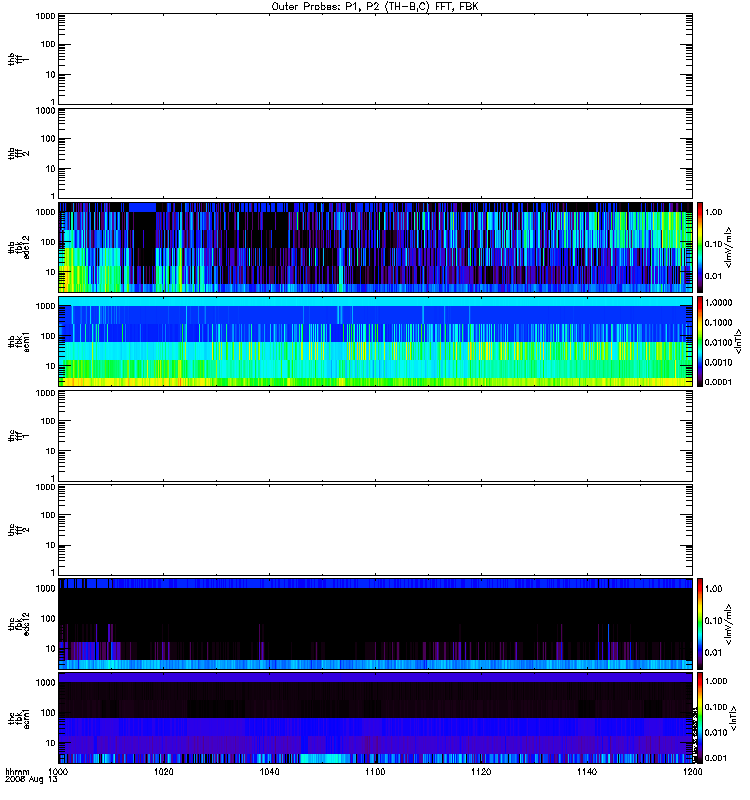
Task: Click the 1000 y-tick label of thc fff 2
Action: click(46, 487)
